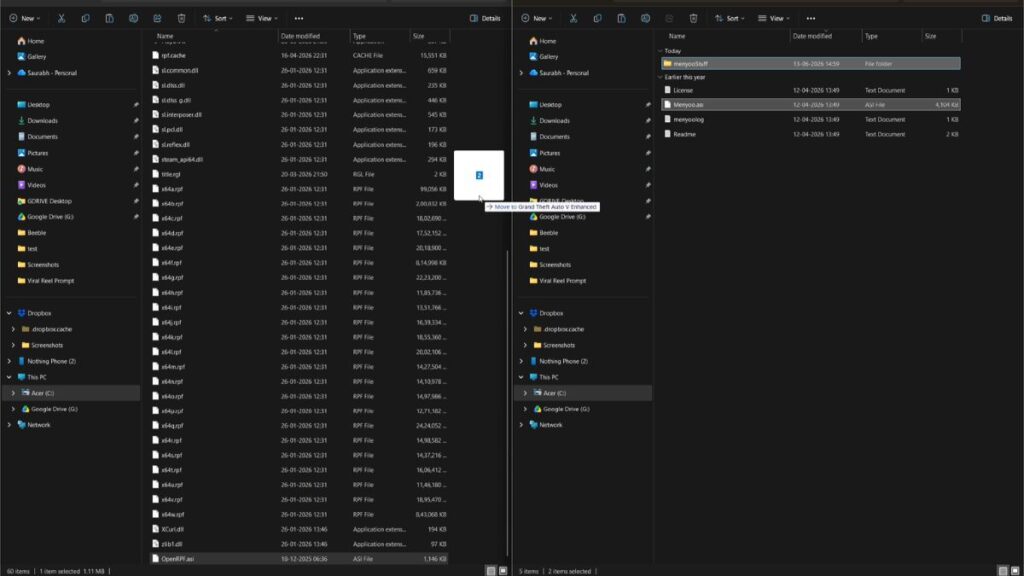Open Documents in right window sidebar

click(549, 137)
